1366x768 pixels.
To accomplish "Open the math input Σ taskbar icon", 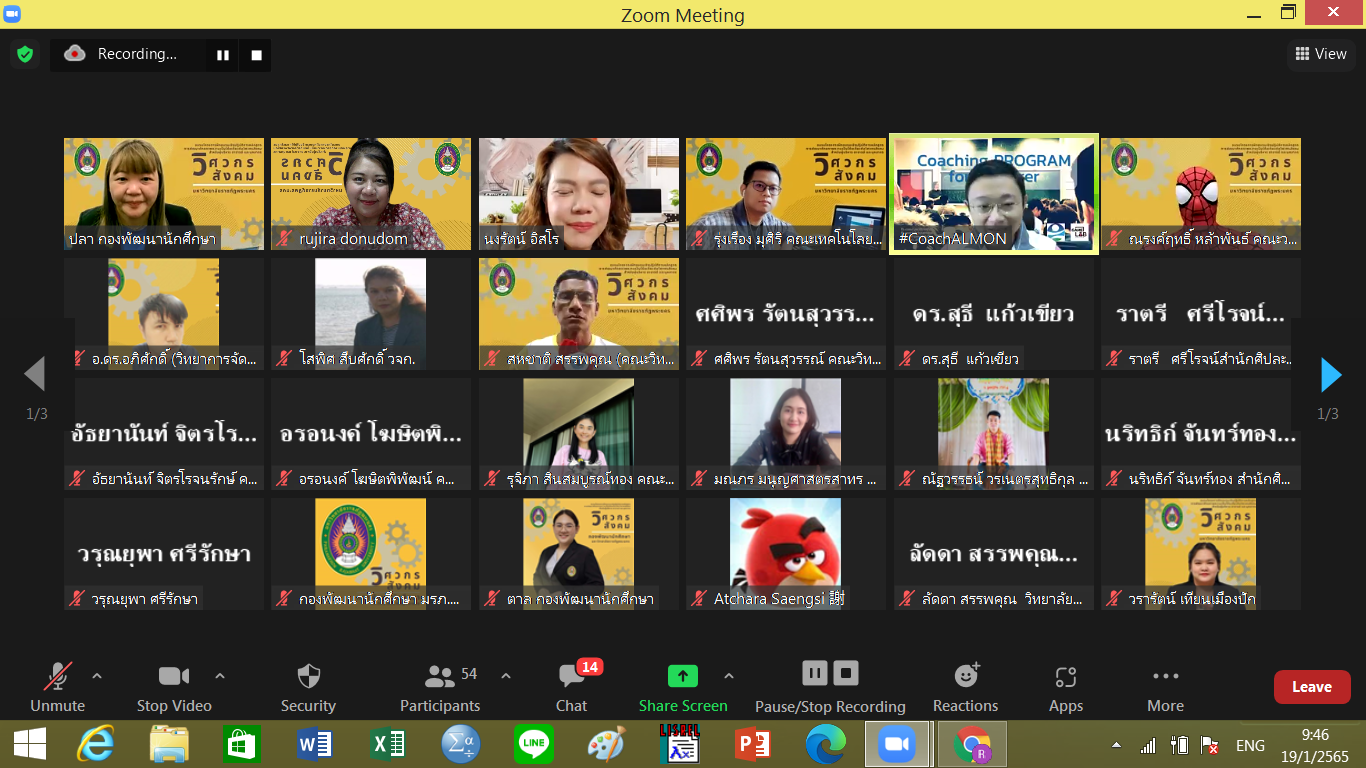I will coord(461,745).
